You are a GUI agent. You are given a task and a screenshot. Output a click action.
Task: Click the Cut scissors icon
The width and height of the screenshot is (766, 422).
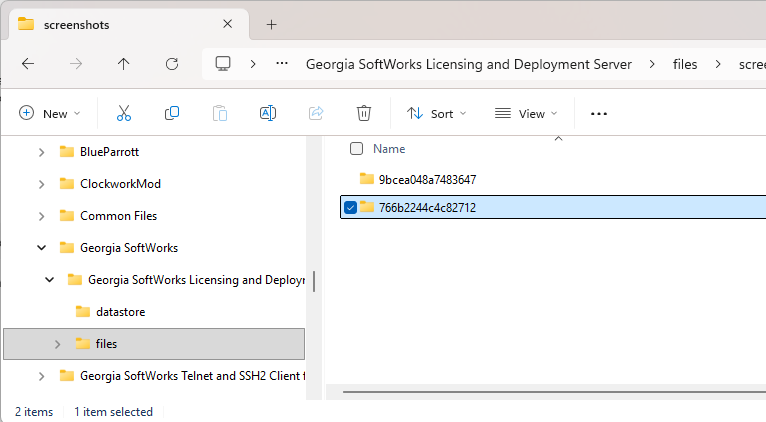[x=124, y=113]
